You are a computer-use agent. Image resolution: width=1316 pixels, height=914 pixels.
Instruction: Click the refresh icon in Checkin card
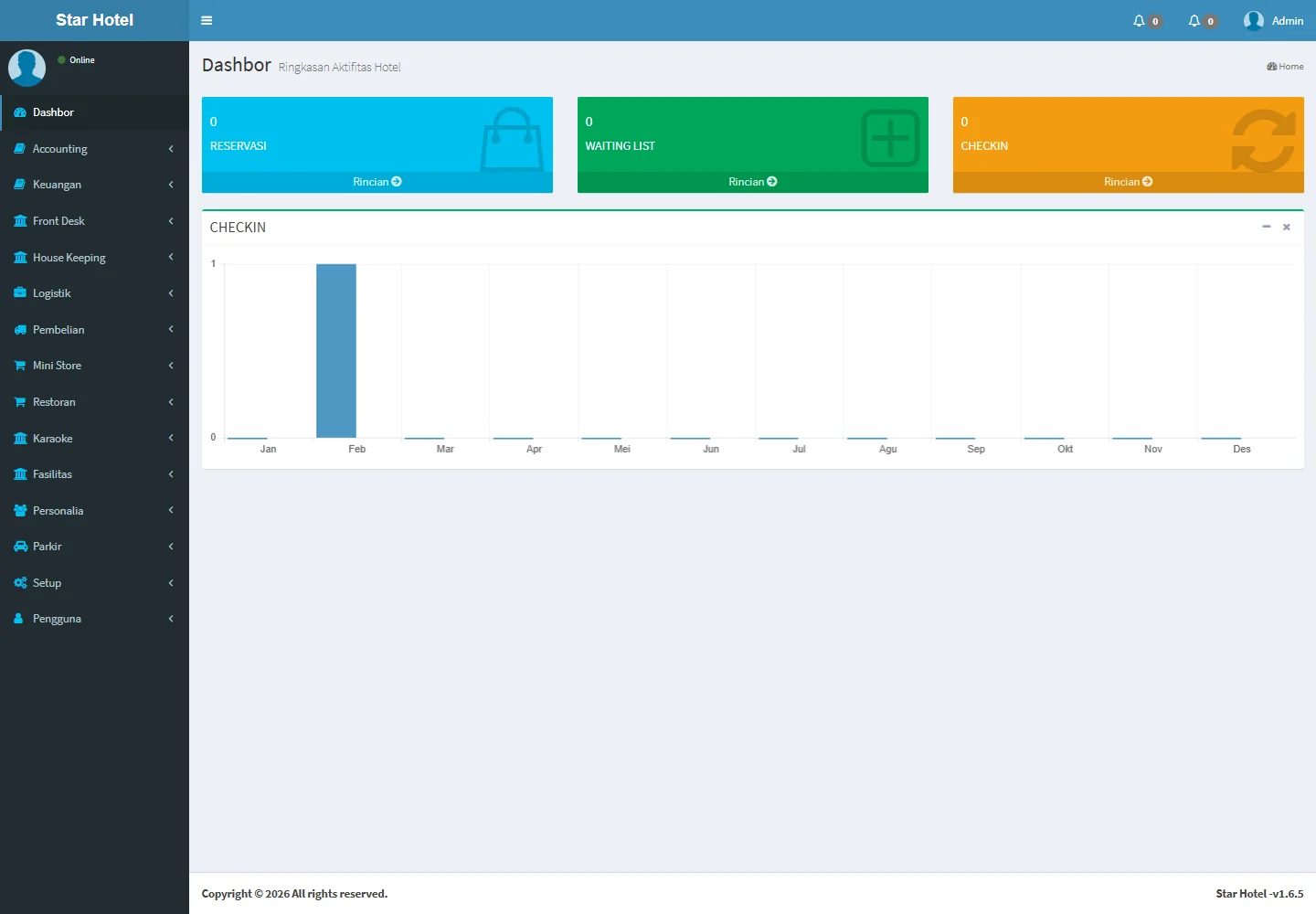click(x=1263, y=141)
